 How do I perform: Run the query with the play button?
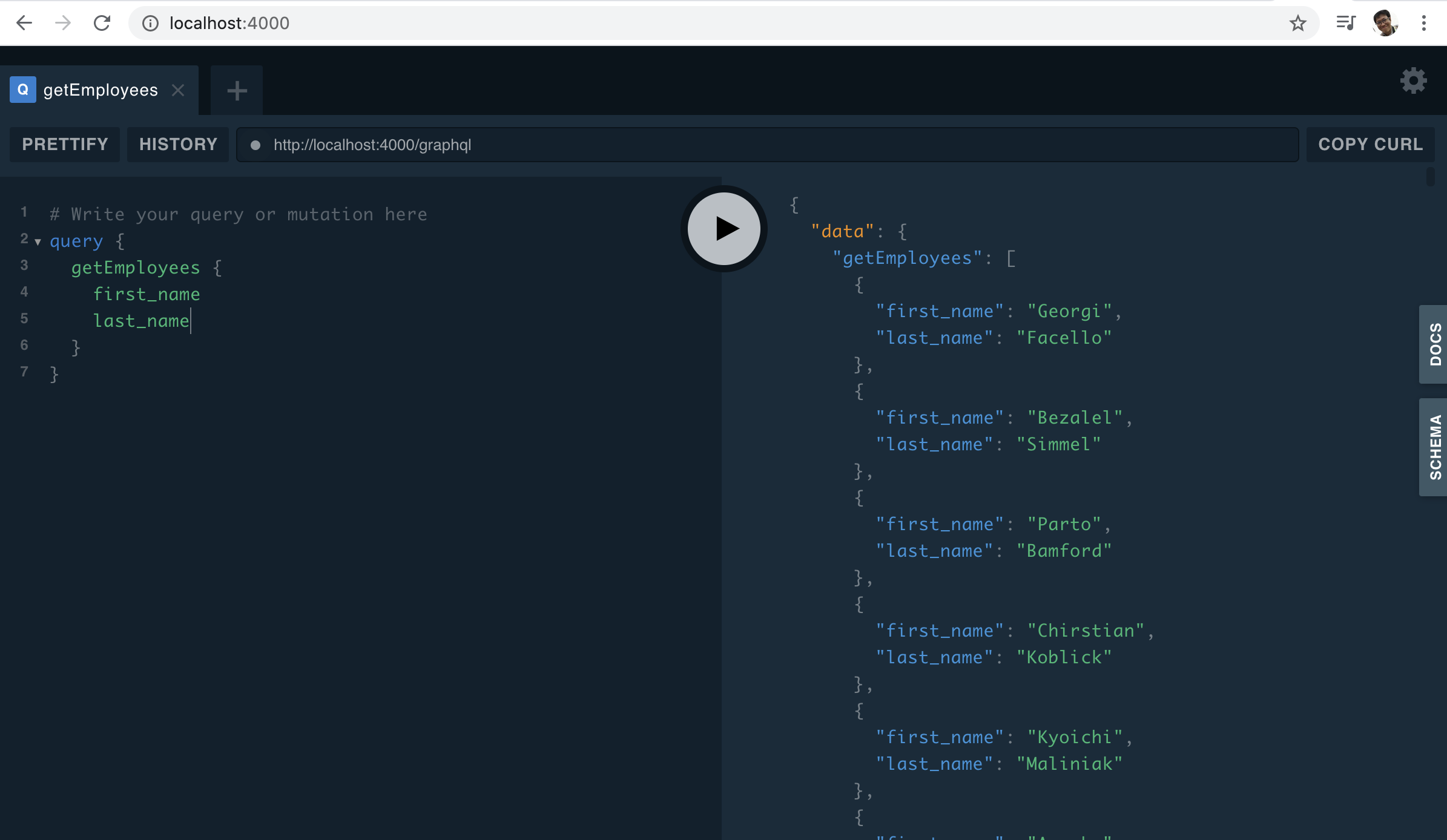[x=724, y=229]
